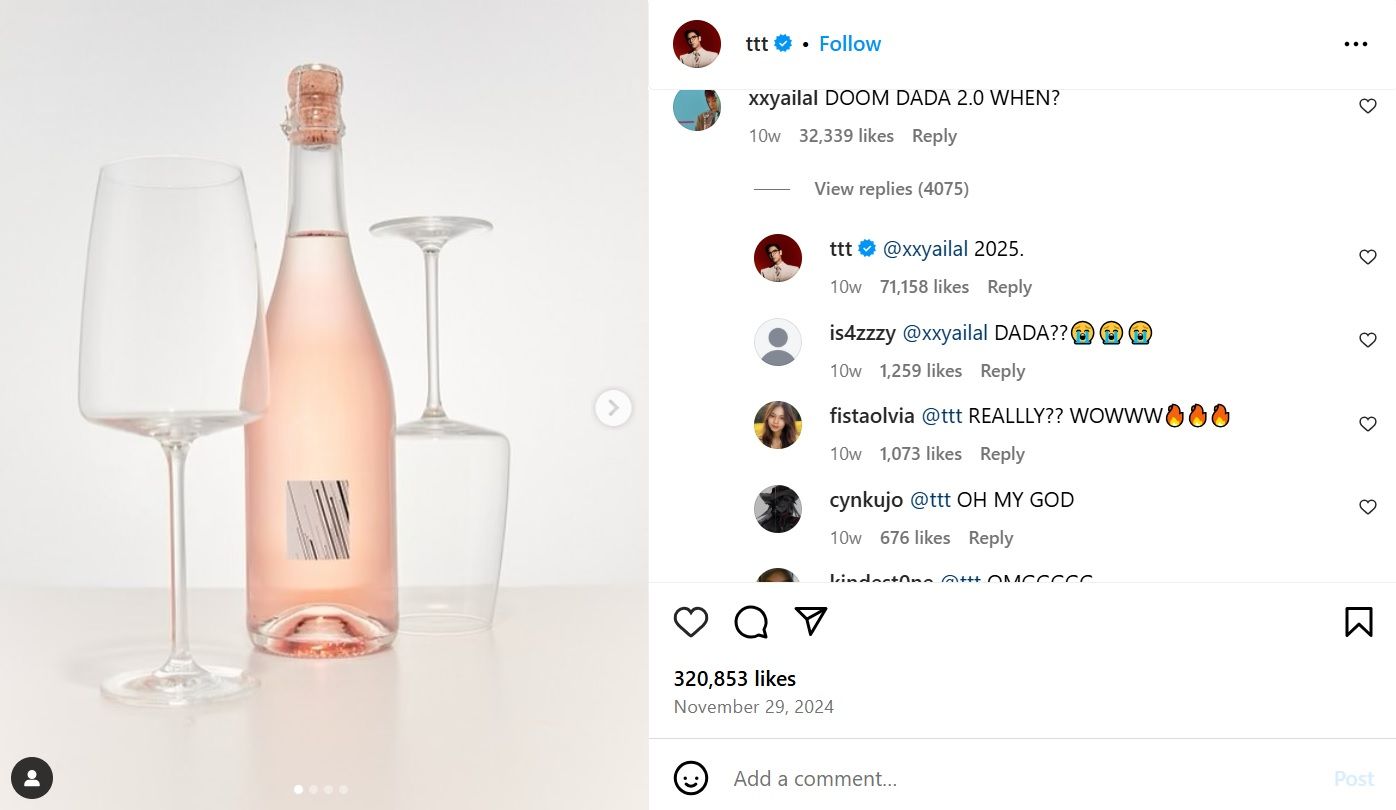Like fistaolvia's REALLLY reply
Screen dimensions: 1396x810
pyautogui.click(x=1367, y=424)
